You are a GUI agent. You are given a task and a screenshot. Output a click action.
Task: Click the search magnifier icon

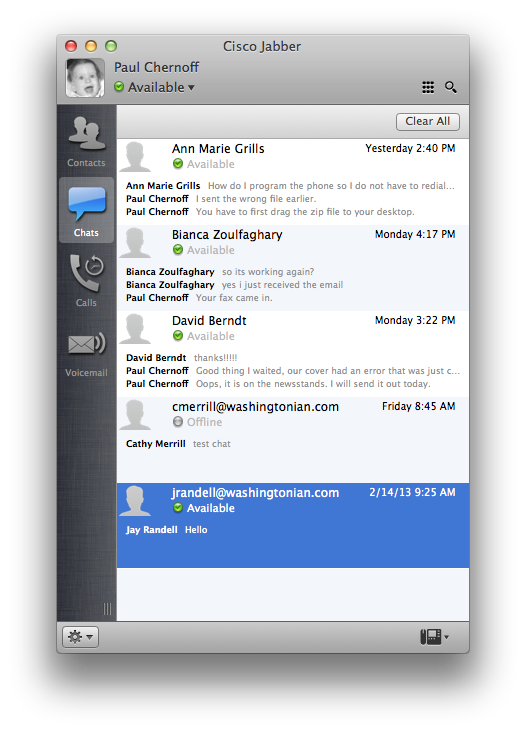point(450,87)
